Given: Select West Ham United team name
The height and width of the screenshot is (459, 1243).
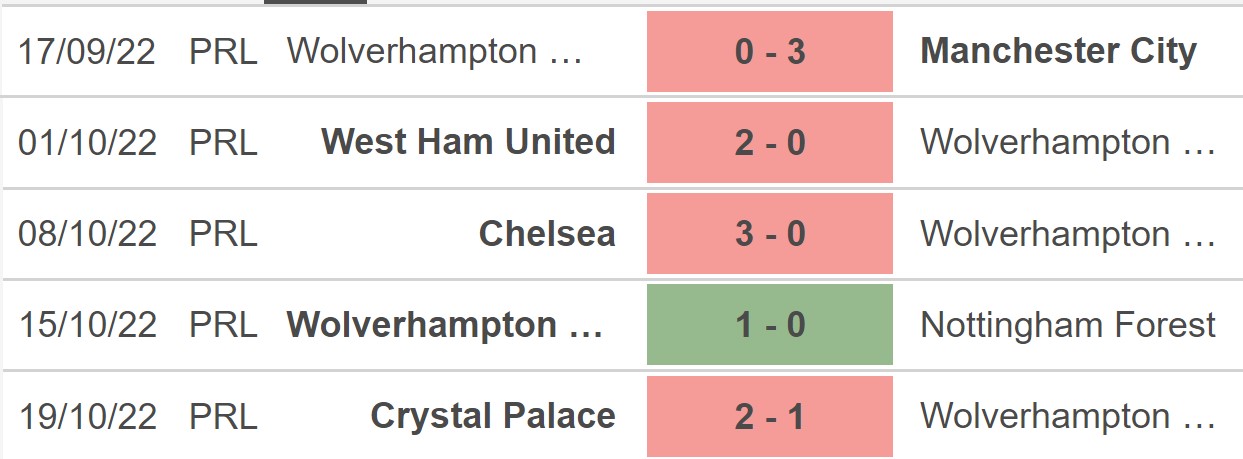Looking at the screenshot, I should tap(468, 142).
